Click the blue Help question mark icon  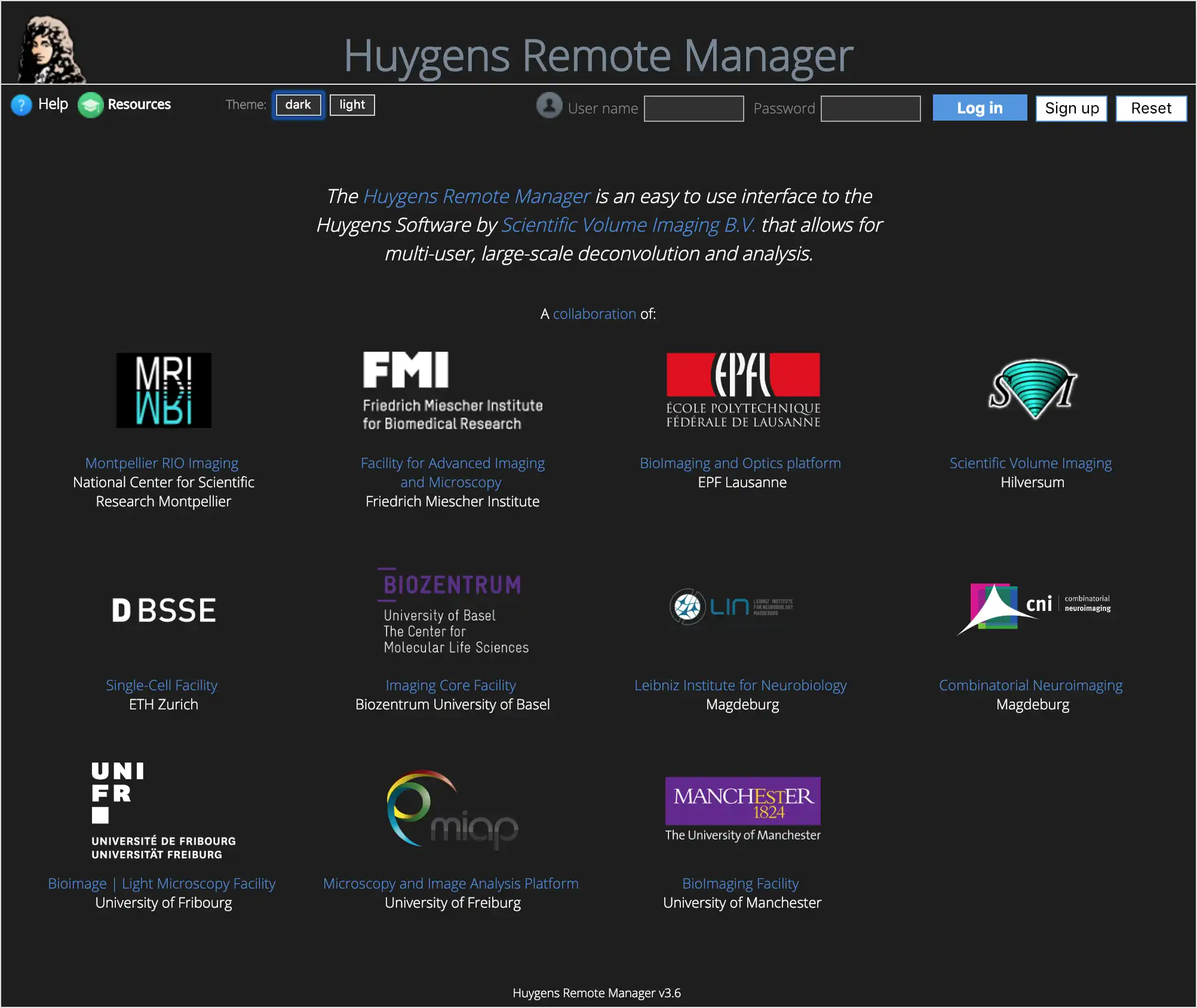(x=22, y=105)
